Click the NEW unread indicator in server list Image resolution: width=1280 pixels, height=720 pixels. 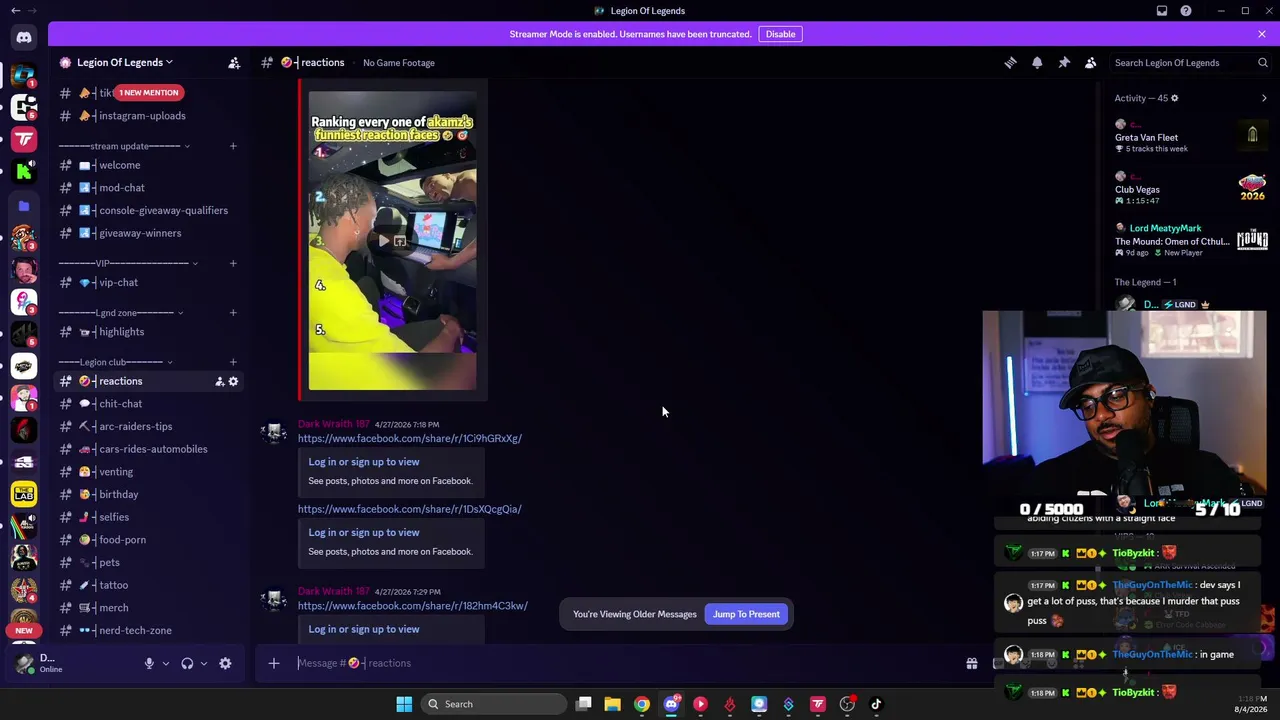[24, 631]
